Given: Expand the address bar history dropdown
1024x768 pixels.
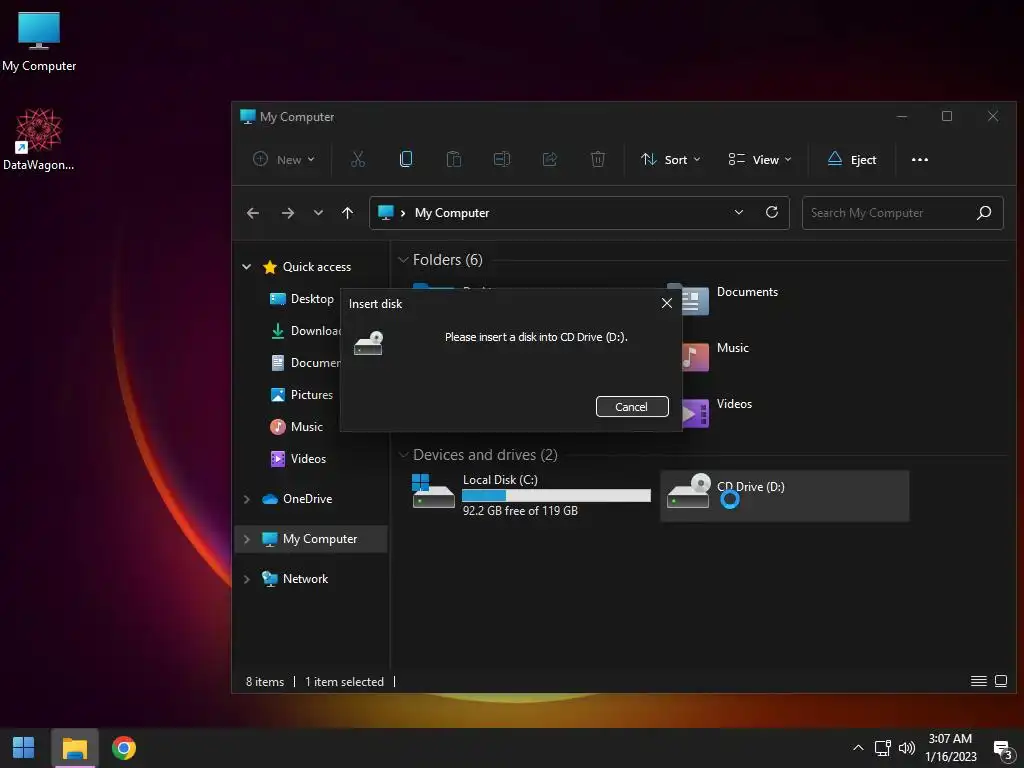Looking at the screenshot, I should [739, 212].
